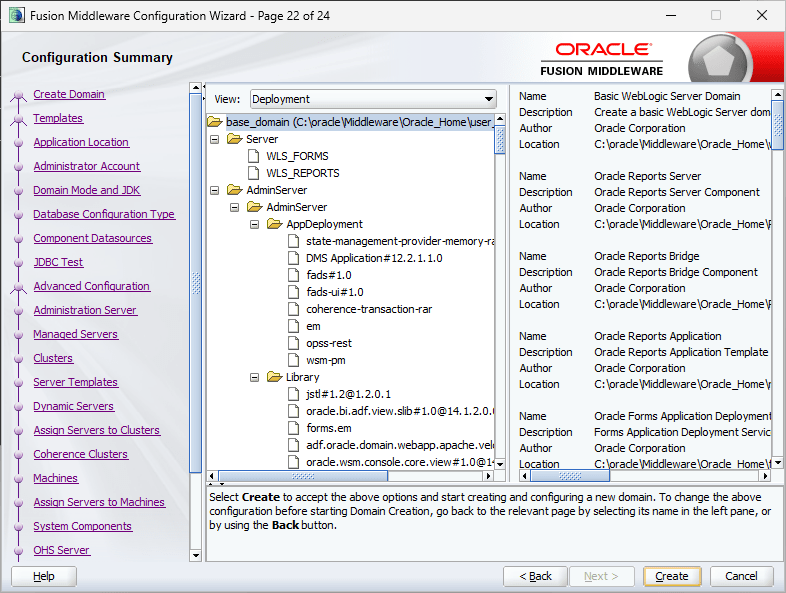Open Dynamic Servers step
Image resolution: width=786 pixels, height=593 pixels.
(74, 406)
